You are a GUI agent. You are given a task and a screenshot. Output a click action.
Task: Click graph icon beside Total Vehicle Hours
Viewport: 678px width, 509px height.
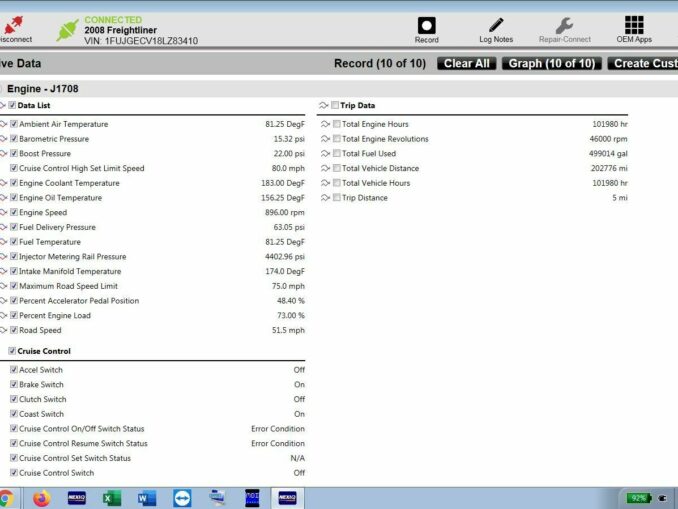326,183
